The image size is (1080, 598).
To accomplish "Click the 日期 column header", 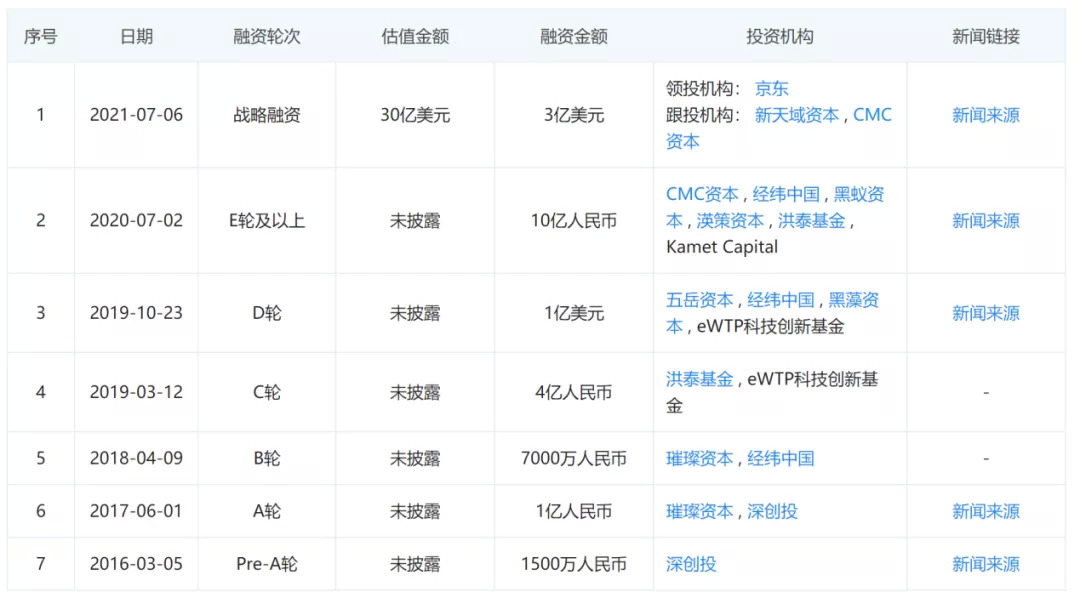I will [136, 36].
